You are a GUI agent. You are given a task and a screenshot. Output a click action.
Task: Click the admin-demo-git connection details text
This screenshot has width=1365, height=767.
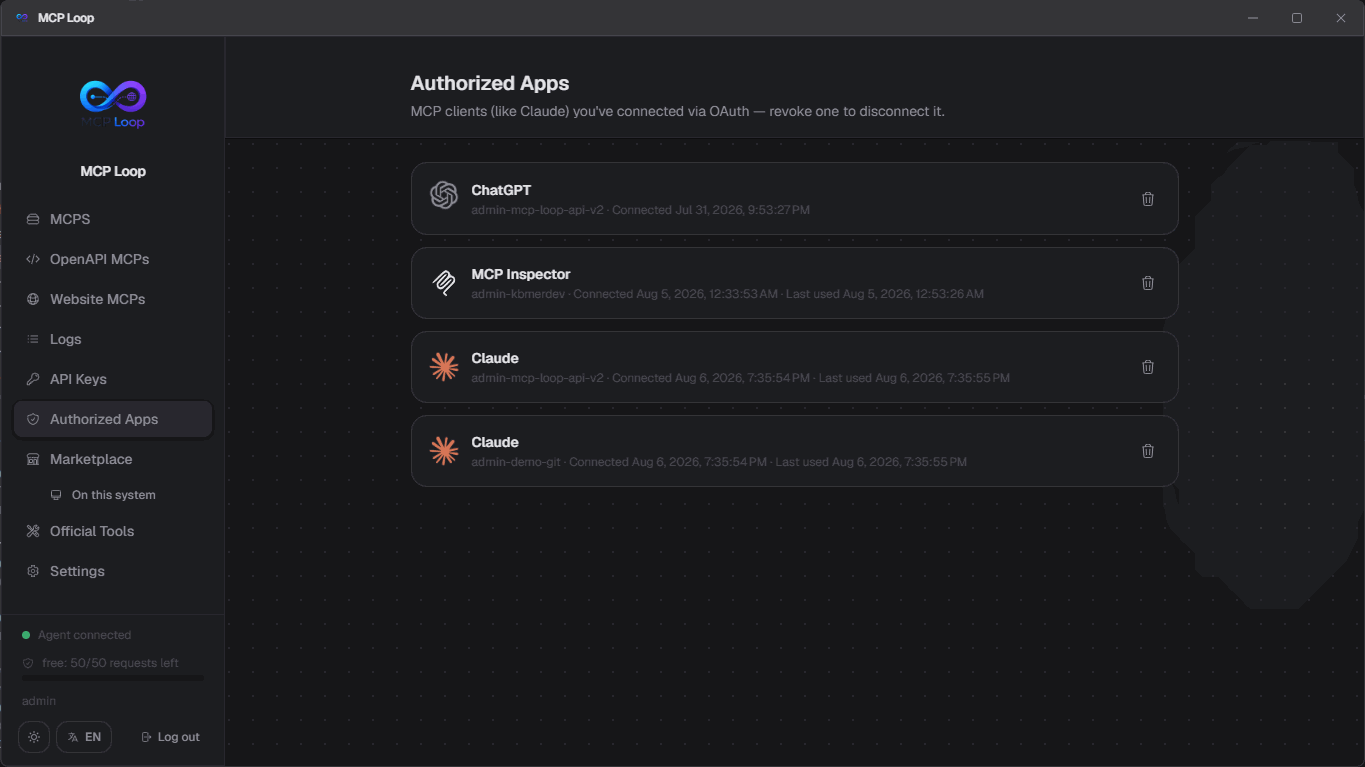click(719, 462)
